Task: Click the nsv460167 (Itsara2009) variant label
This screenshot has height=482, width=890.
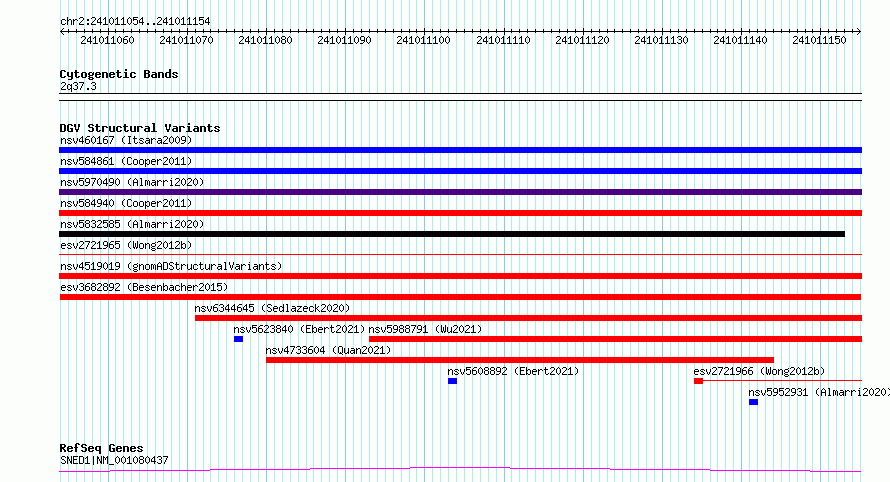Action: [126, 140]
